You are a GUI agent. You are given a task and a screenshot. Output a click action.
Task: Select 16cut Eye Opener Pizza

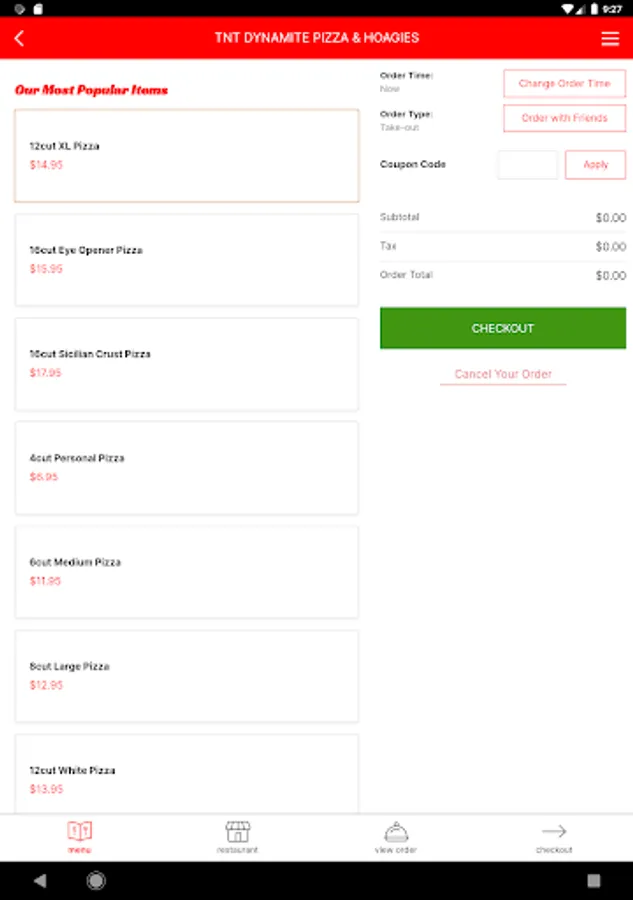pos(187,260)
